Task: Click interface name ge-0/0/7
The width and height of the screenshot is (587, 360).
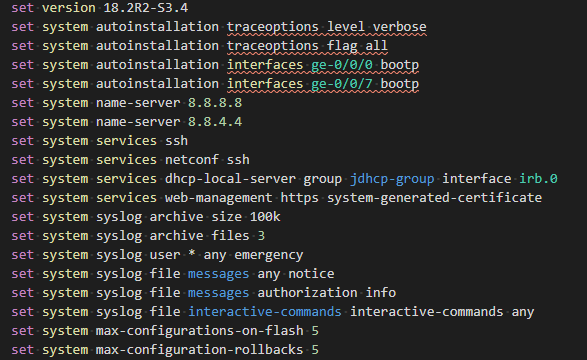Action: 342,84
